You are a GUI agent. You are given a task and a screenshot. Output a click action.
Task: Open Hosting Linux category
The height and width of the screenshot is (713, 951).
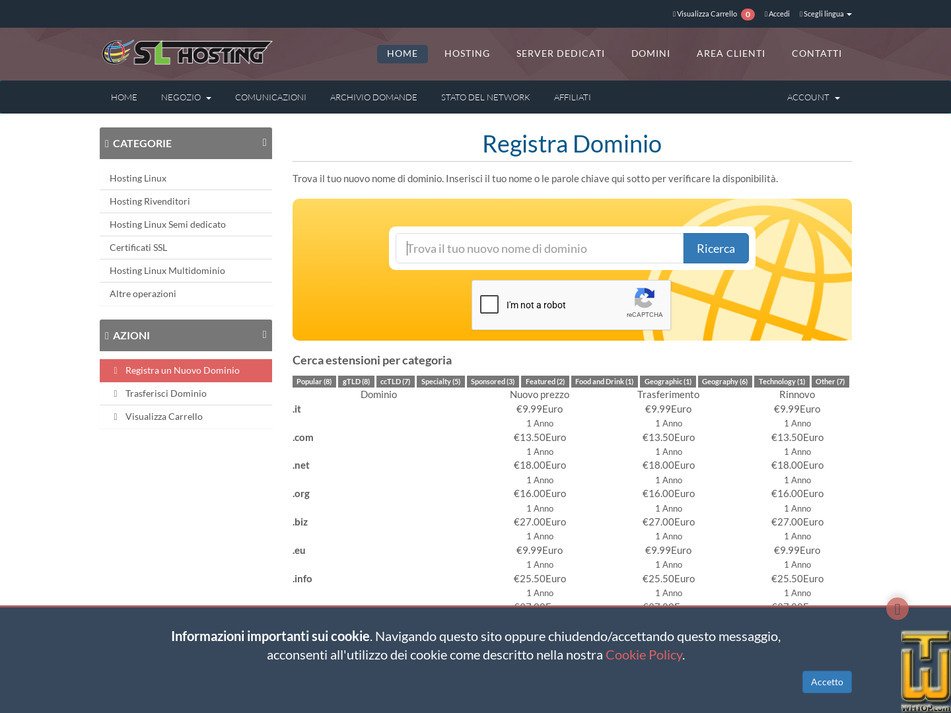click(x=186, y=178)
